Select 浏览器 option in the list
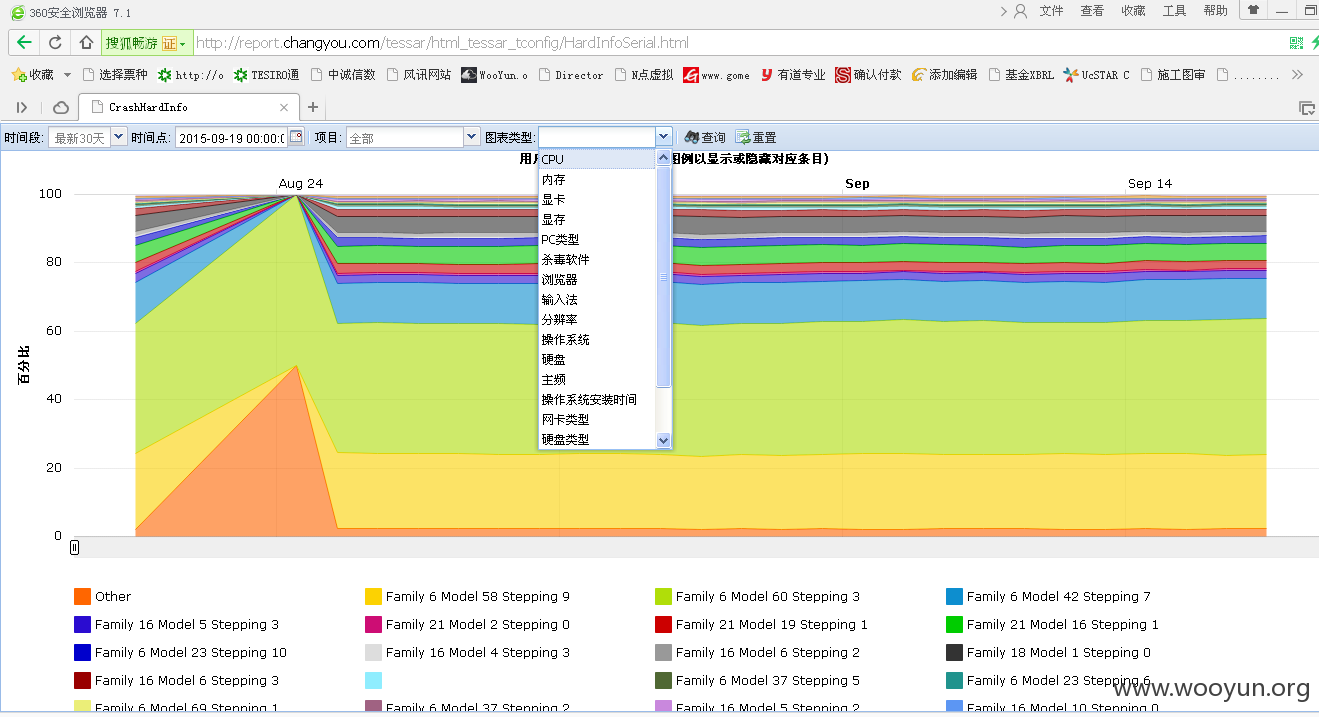Image resolution: width=1319 pixels, height=717 pixels. click(597, 279)
